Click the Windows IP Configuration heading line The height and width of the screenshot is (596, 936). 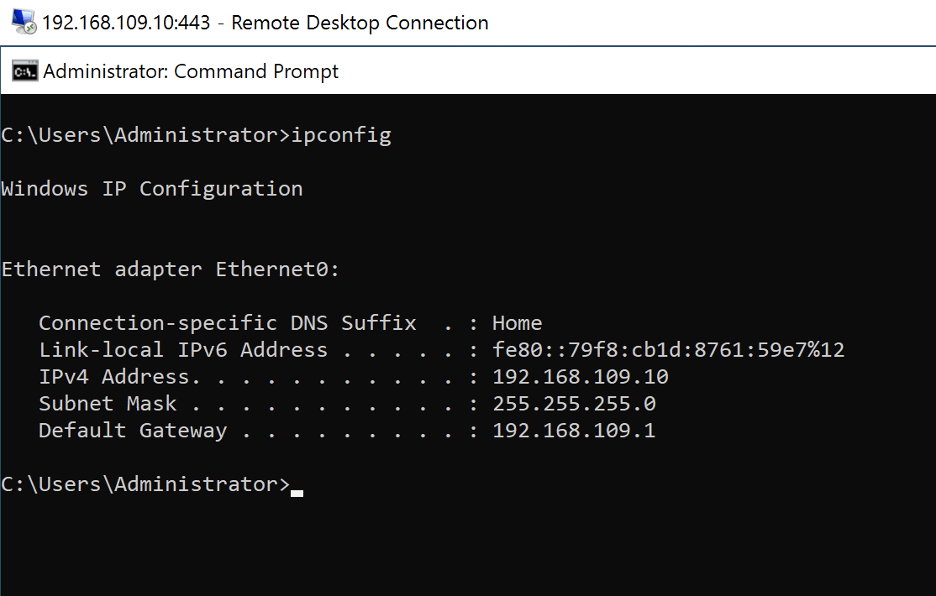pos(152,189)
